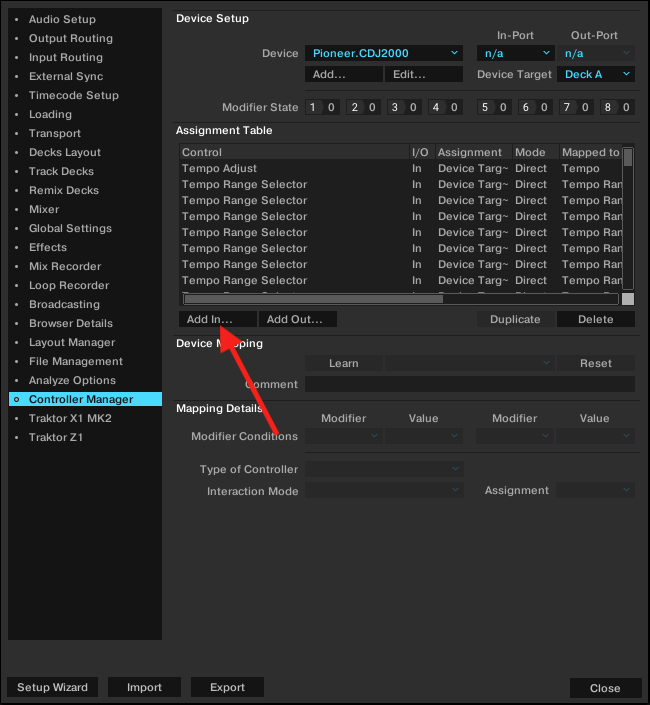Viewport: 650px width, 705px height.
Task: Click the Learn button
Action: point(343,363)
